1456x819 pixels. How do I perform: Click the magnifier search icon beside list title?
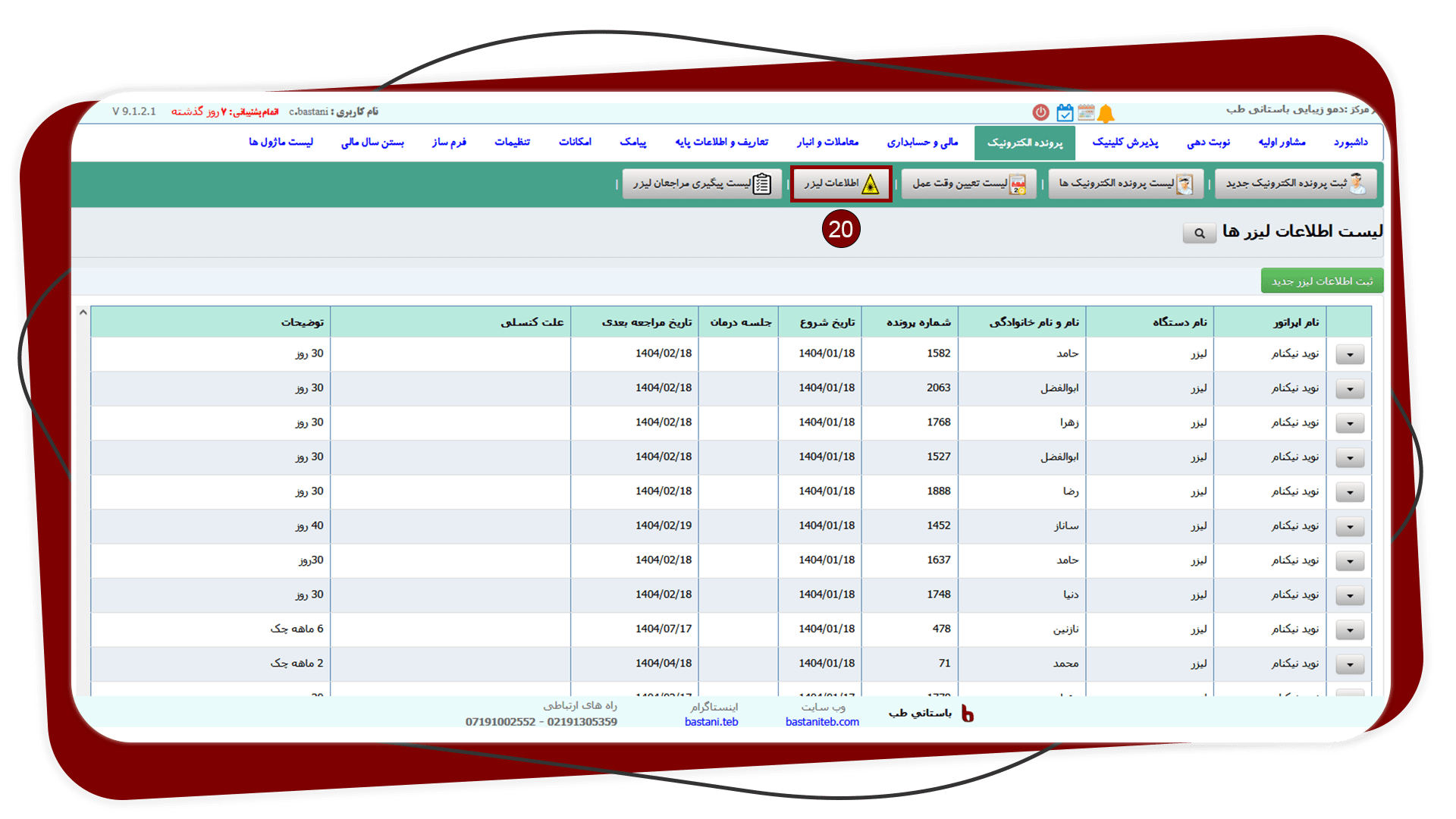click(1200, 233)
